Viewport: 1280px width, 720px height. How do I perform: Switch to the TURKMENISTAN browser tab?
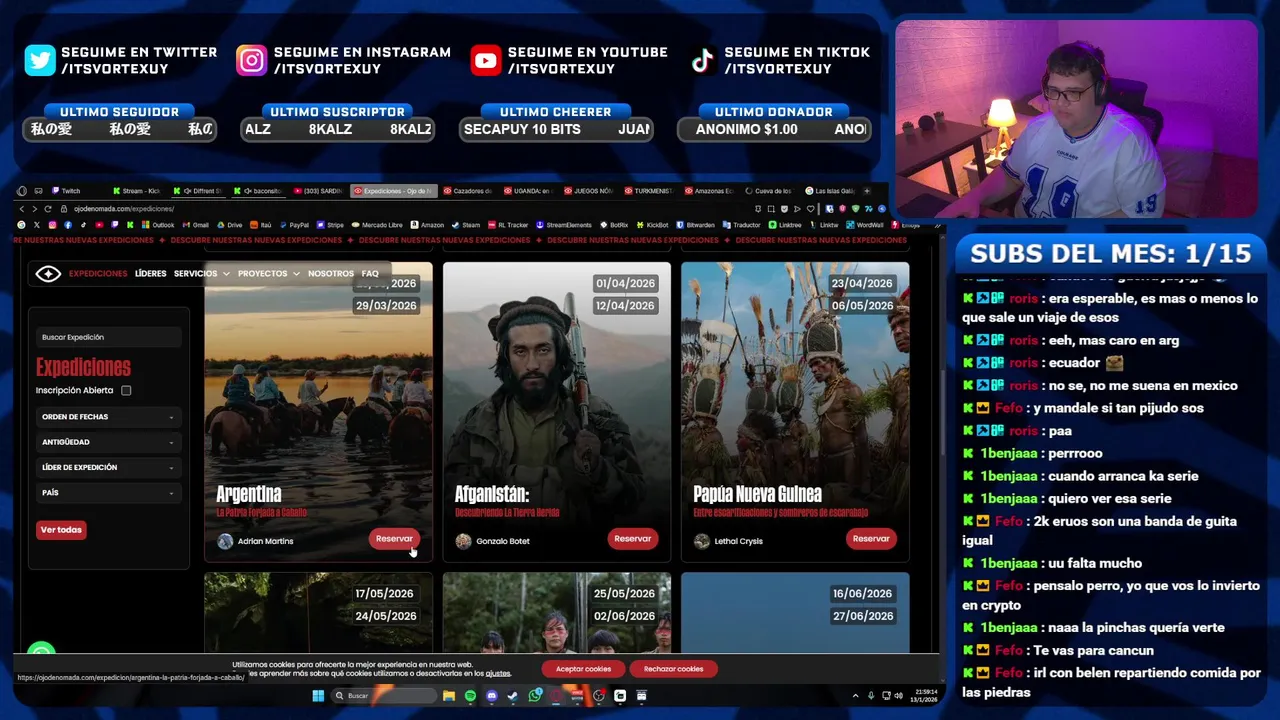[x=651, y=191]
